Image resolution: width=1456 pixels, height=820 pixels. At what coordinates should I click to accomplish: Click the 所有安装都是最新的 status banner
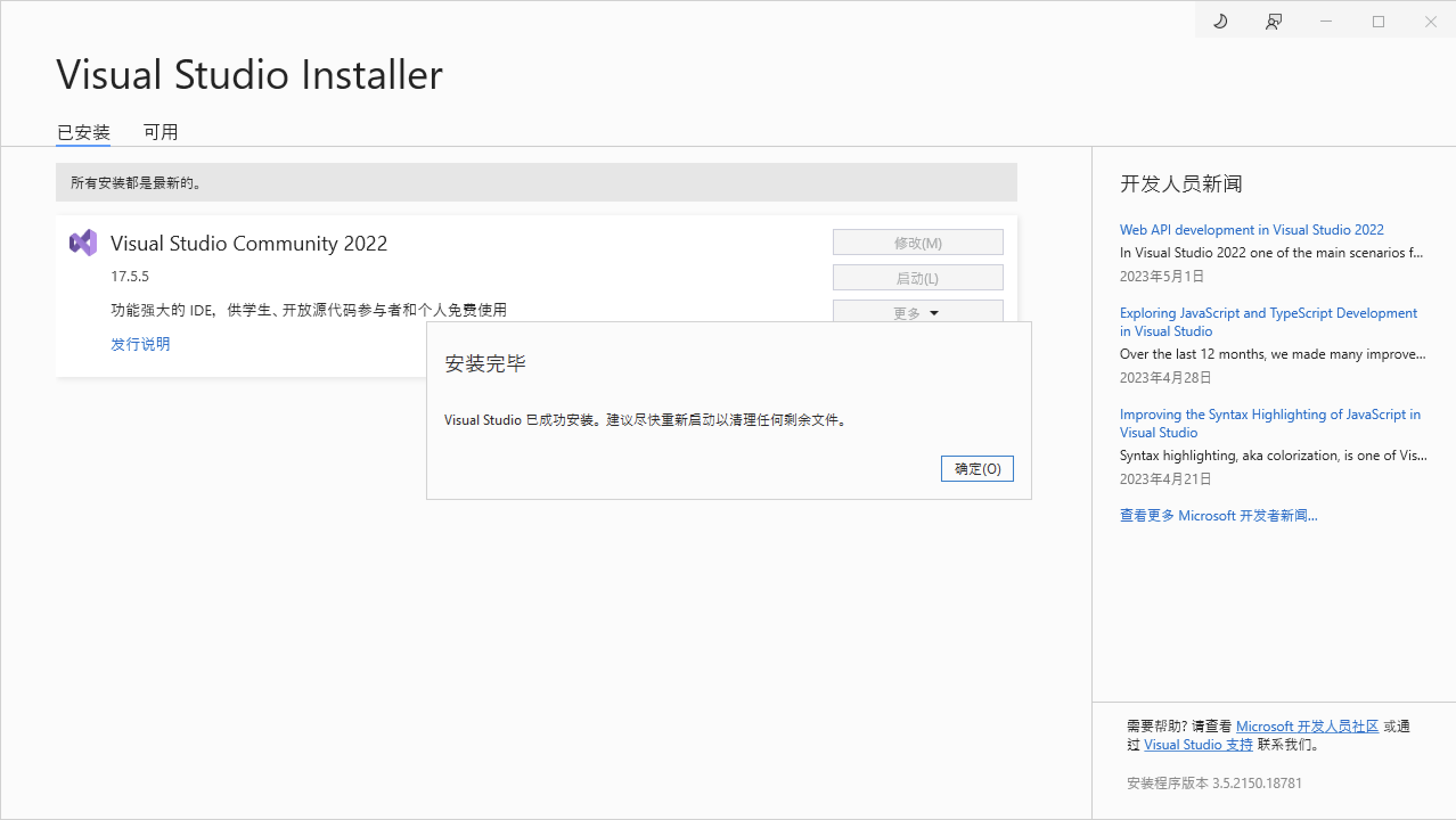pyautogui.click(x=536, y=183)
